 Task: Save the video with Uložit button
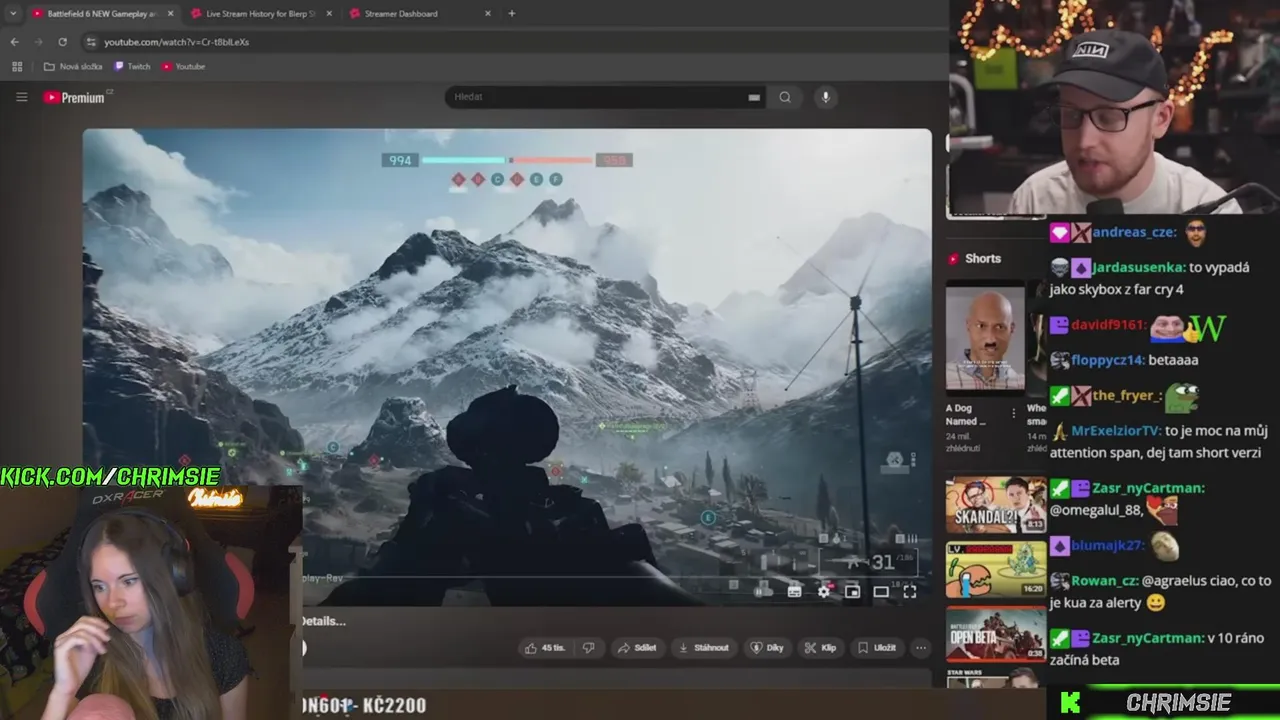[x=877, y=648]
